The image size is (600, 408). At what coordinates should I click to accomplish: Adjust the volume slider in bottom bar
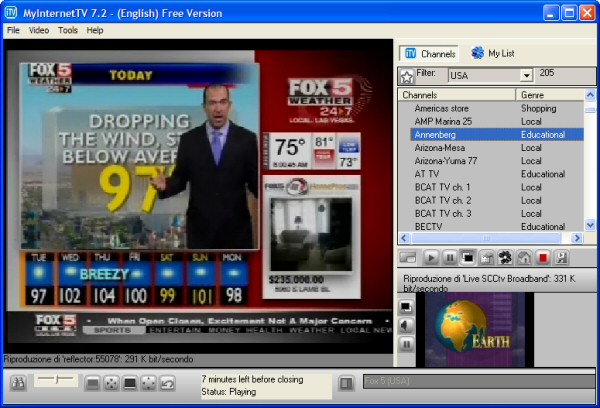tap(56, 380)
